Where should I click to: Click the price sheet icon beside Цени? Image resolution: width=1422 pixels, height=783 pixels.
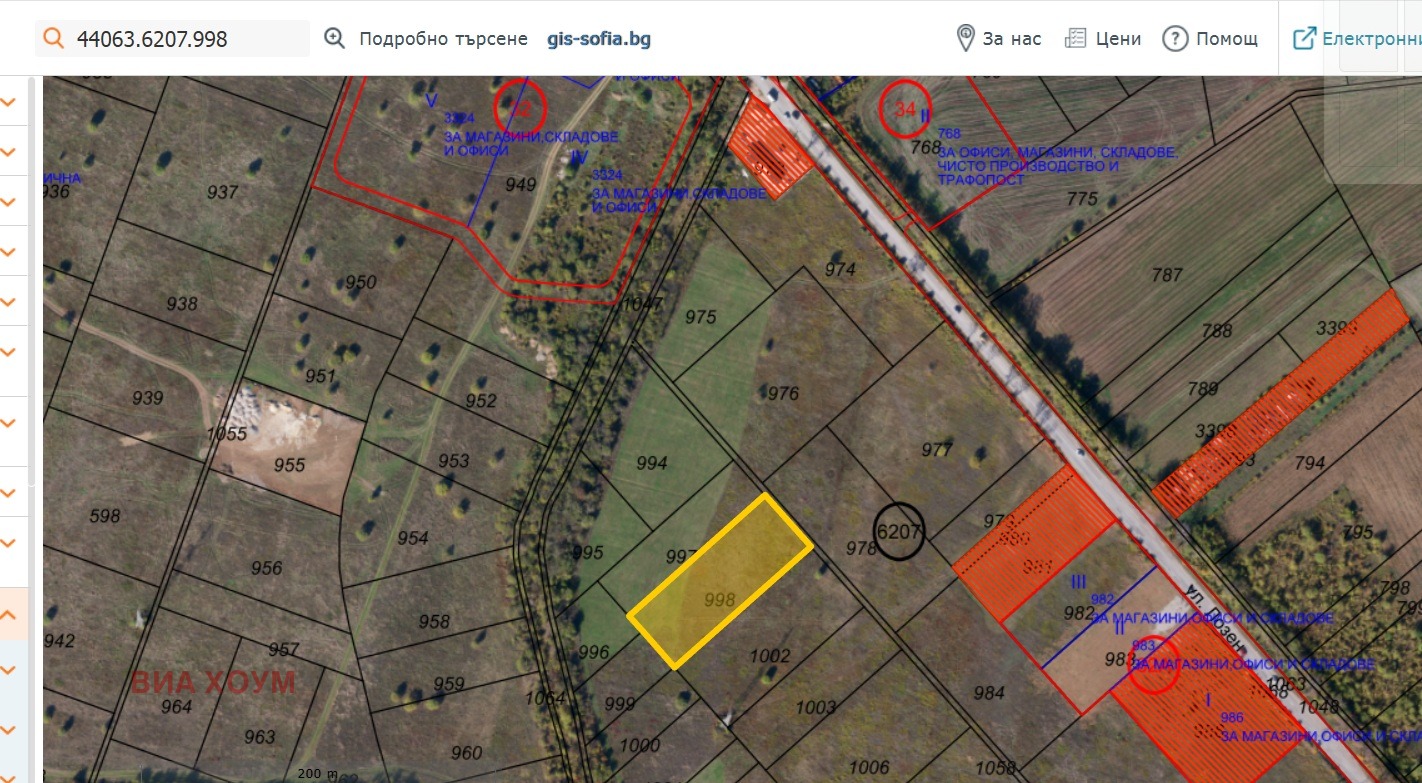coord(1075,38)
